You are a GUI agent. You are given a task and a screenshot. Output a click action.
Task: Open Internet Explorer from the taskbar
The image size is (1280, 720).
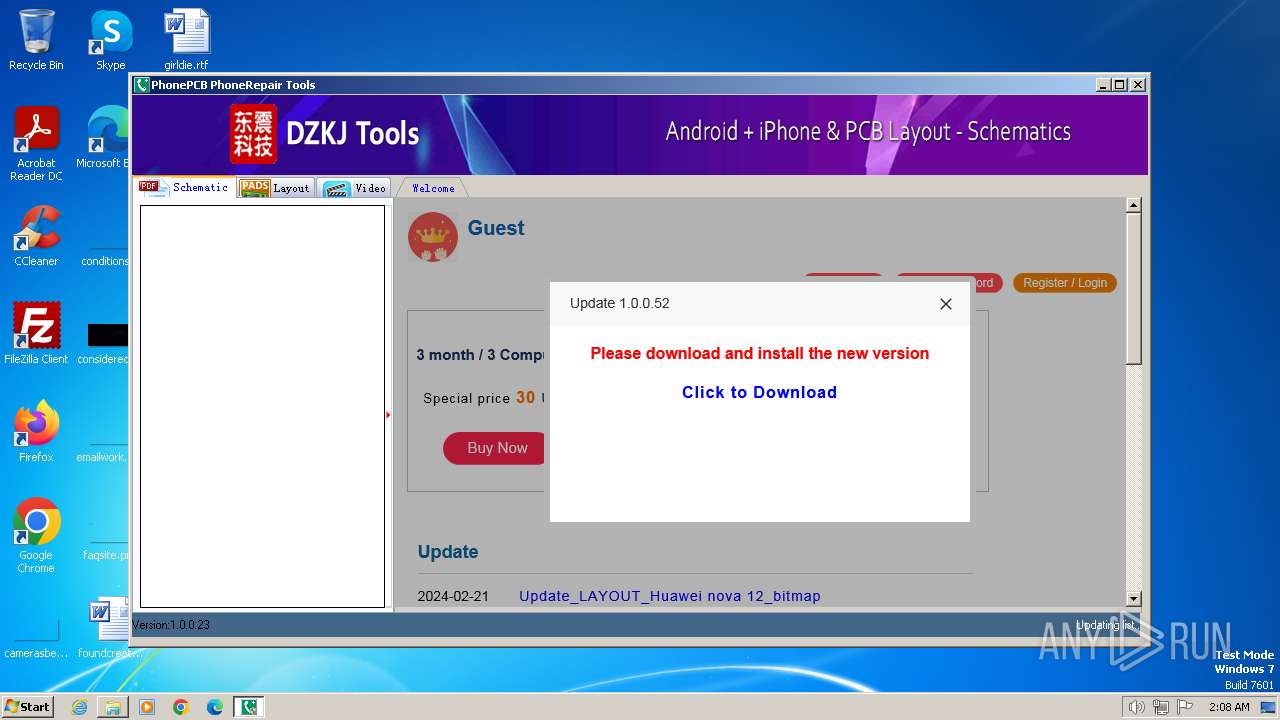tap(79, 707)
